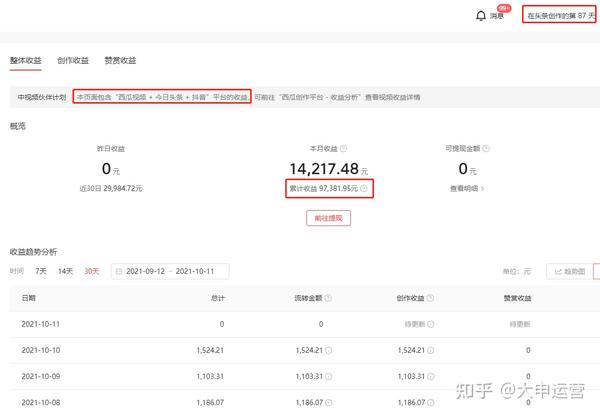The height and width of the screenshot is (415, 600).
Task: Open the date range picker 2021-09-12 to 2021-10-11
Action: point(170,271)
